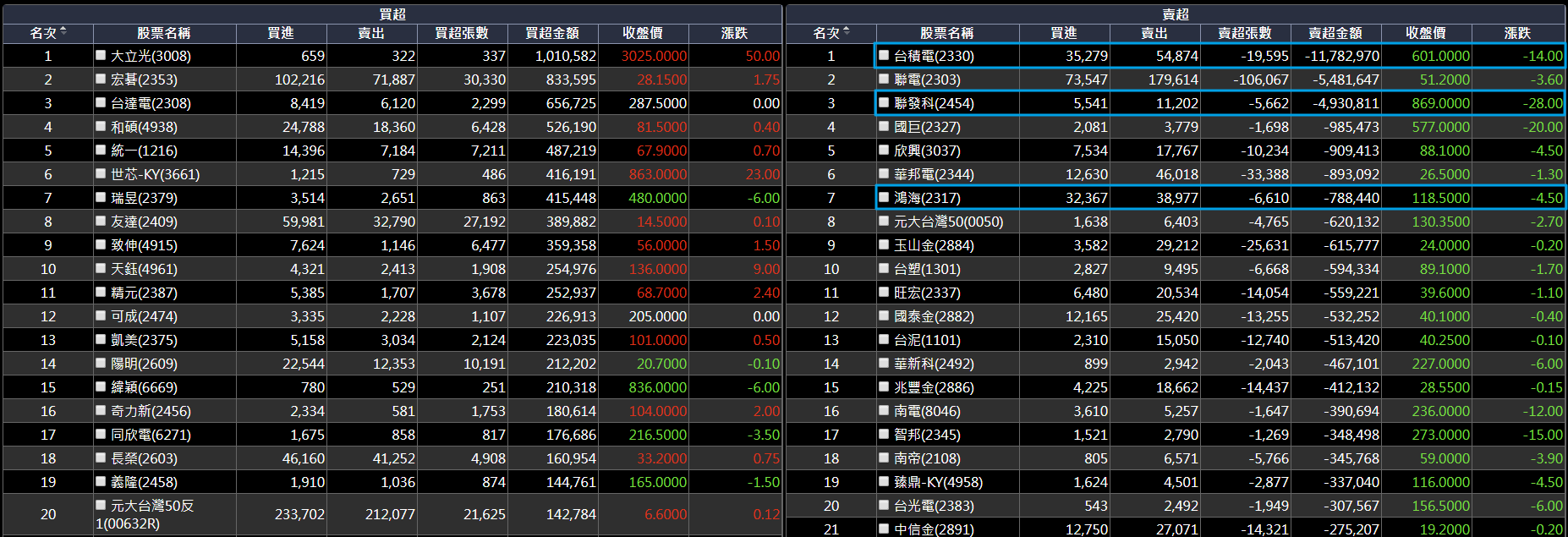Tick the checkbox for 兆豐金(2886)
The image size is (1568, 537).
[884, 386]
